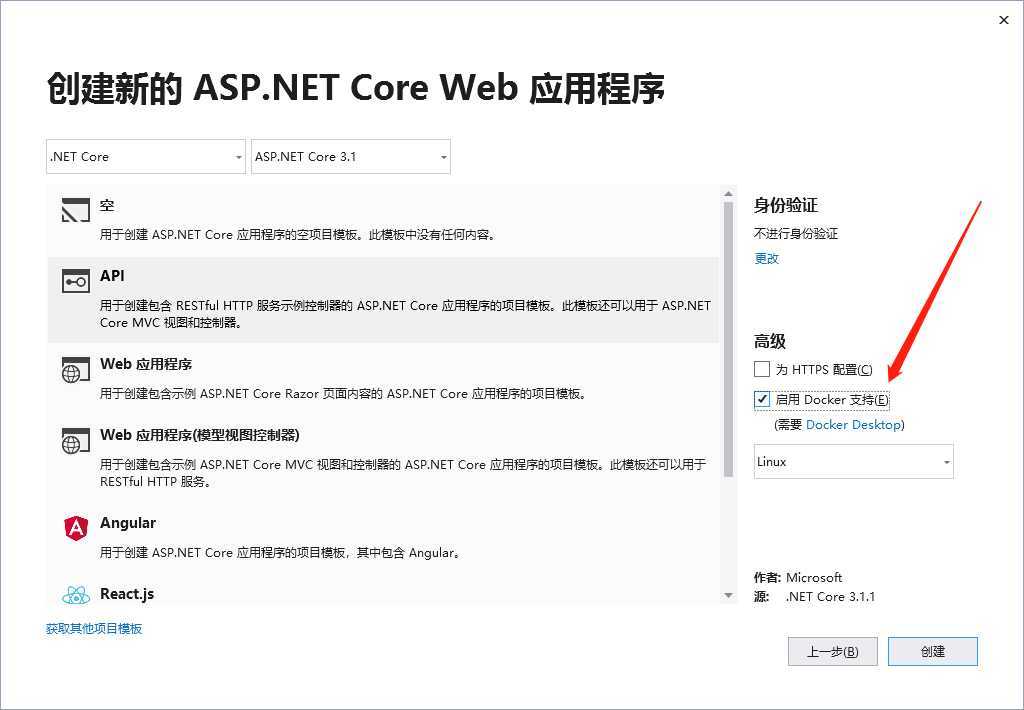
Task: Select the Empty (空) template icon
Action: (x=76, y=210)
